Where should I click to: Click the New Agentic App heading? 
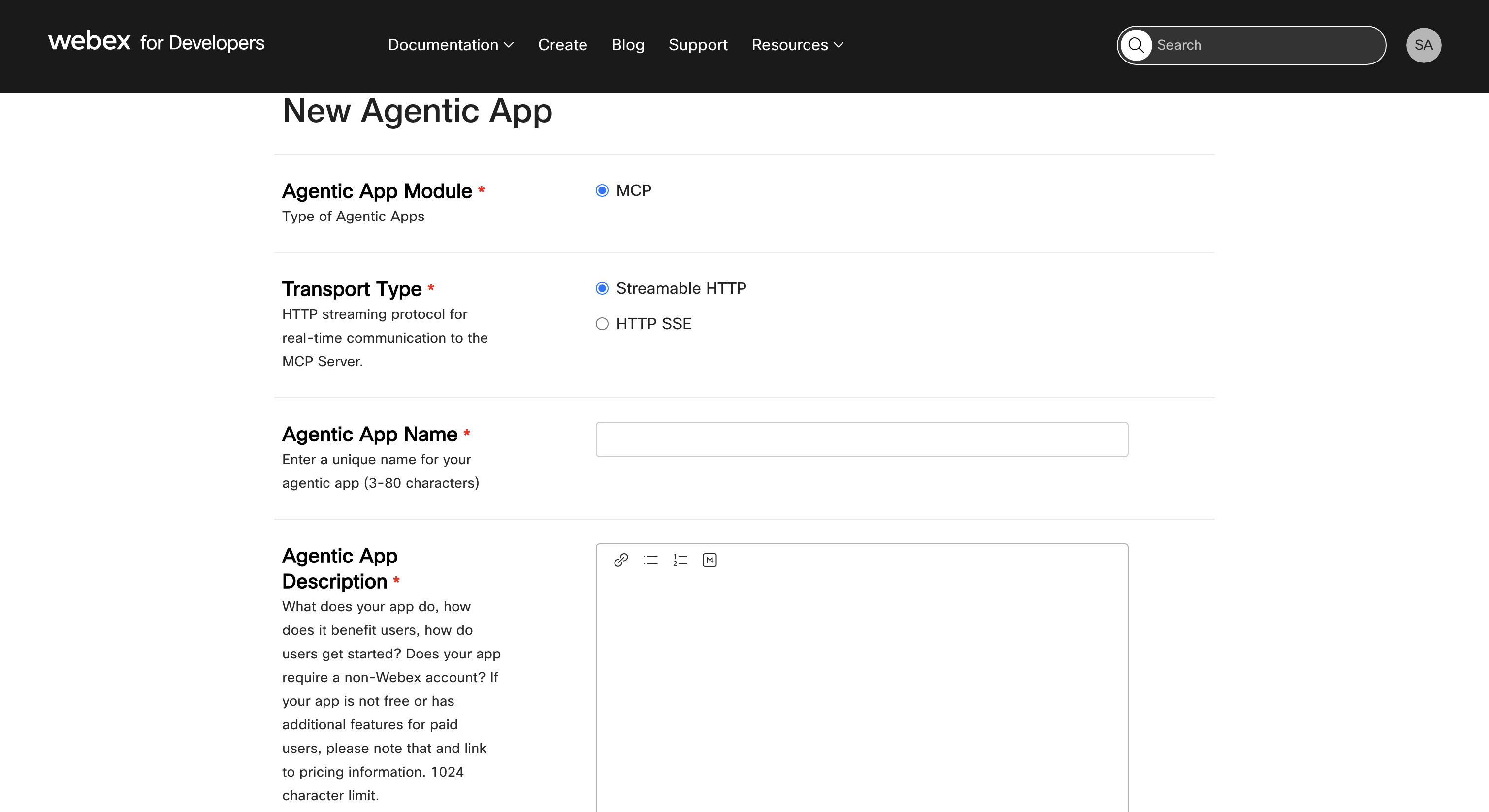[418, 111]
